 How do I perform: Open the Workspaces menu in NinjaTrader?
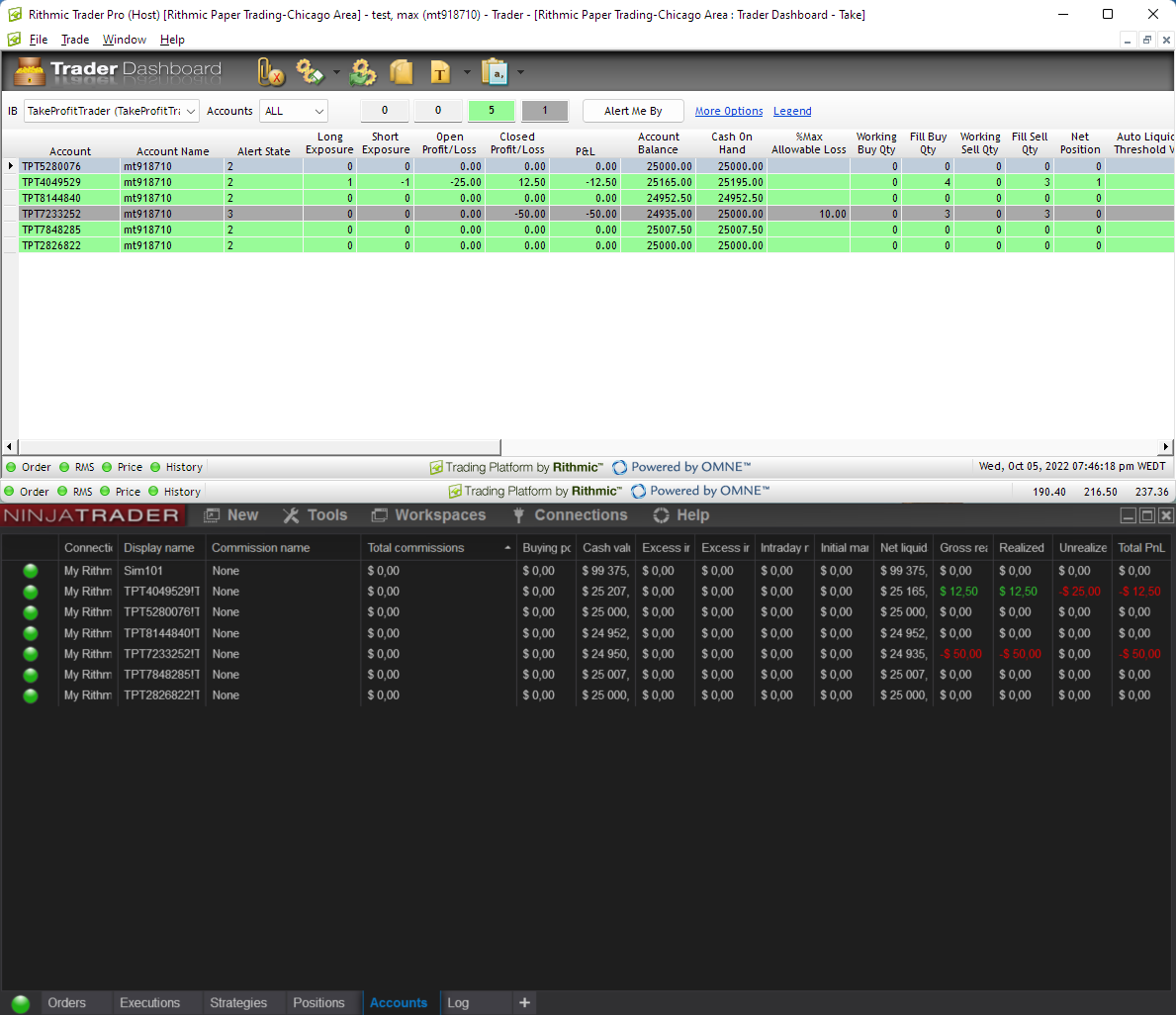point(429,515)
